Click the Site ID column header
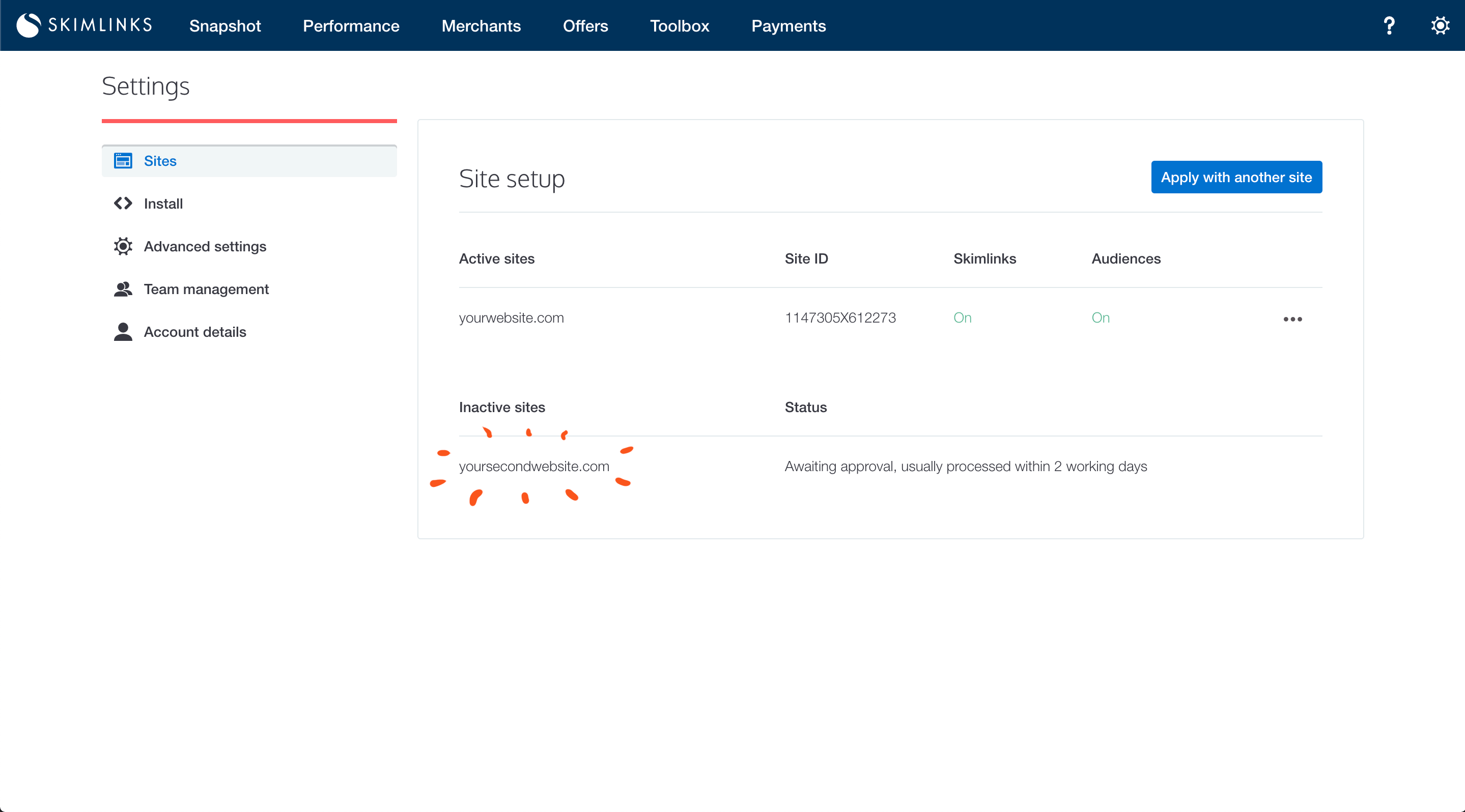This screenshot has height=812, width=1465. coord(806,258)
